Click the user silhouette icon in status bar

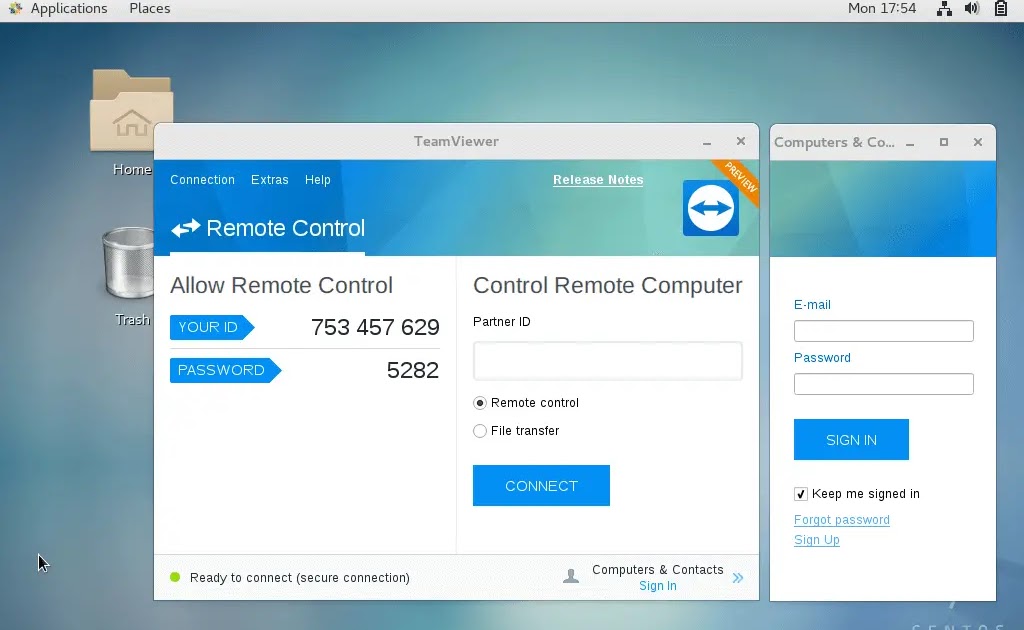tap(571, 576)
